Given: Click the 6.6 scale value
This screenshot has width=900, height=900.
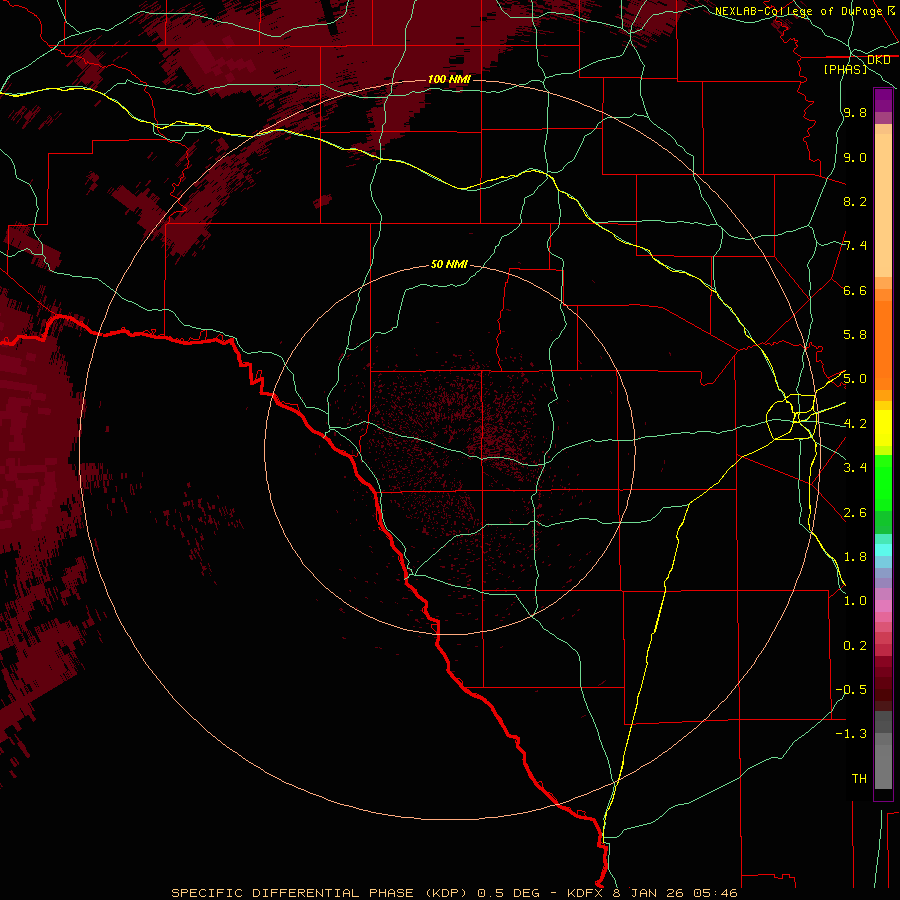Looking at the screenshot, I should [x=855, y=290].
